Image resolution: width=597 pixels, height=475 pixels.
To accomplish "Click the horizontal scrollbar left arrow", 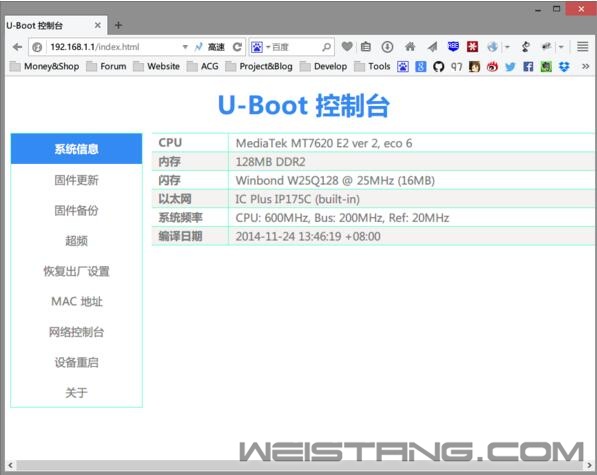I will (10, 465).
